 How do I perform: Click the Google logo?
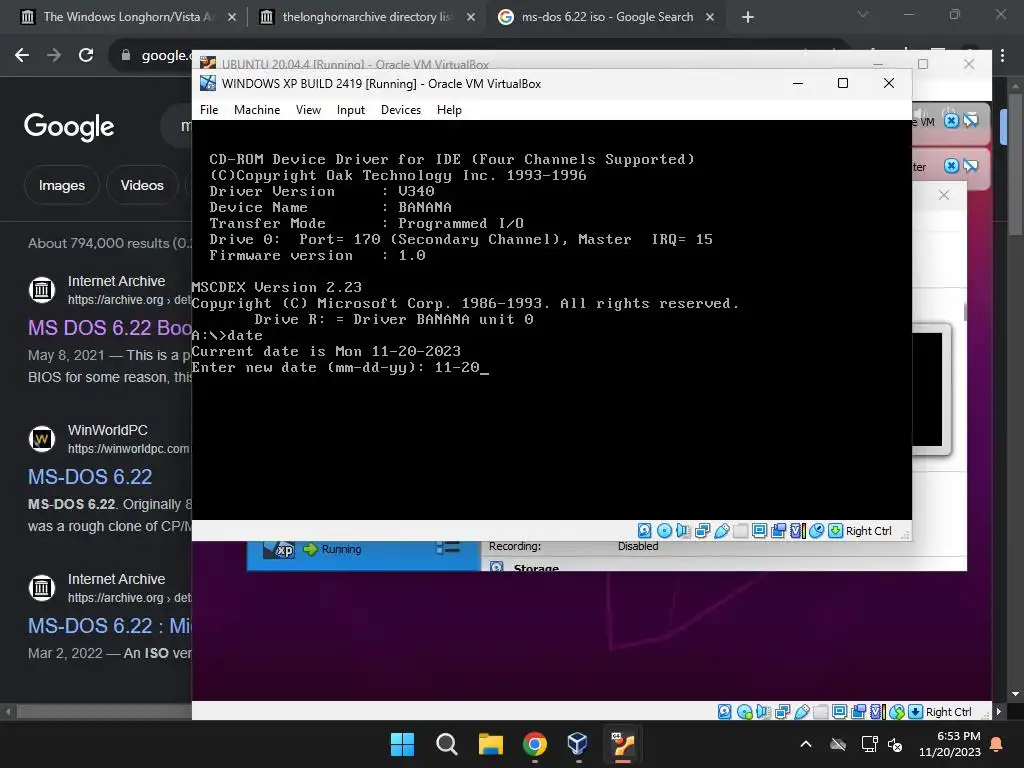69,127
